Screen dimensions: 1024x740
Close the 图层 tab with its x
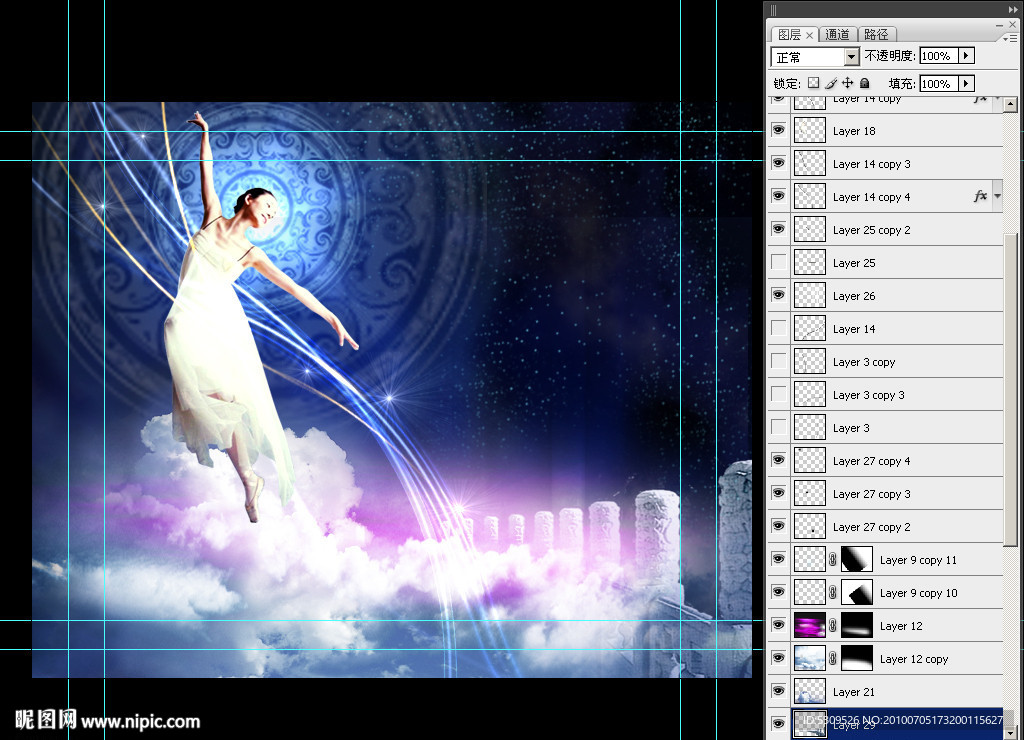tap(809, 35)
